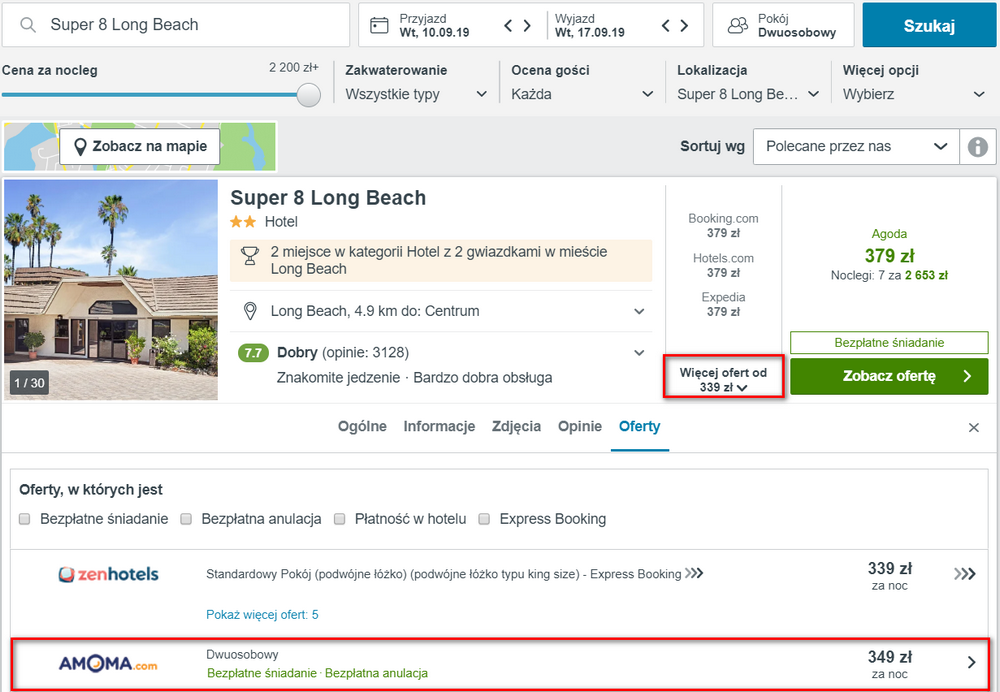Click Pokaż więcej ofert: 5 link
Screen dimensions: 1000x692
tap(262, 615)
